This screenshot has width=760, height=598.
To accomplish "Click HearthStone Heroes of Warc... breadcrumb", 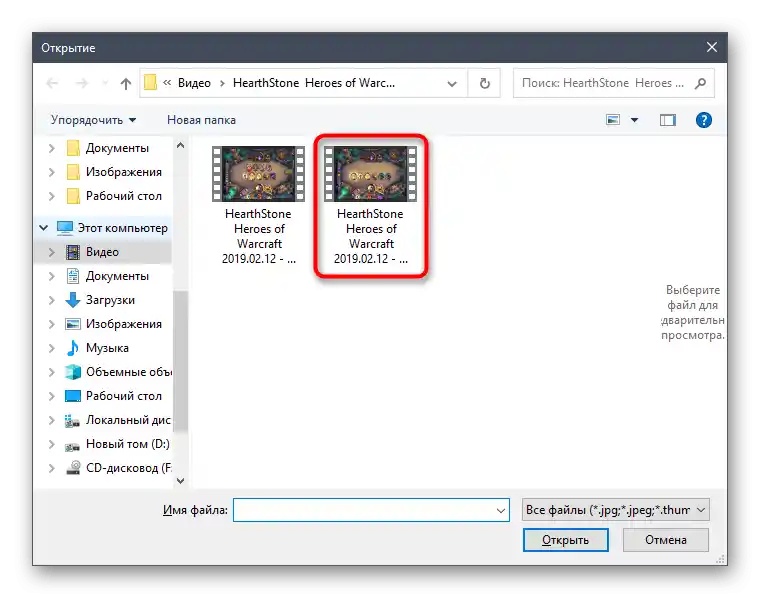I will (x=314, y=83).
